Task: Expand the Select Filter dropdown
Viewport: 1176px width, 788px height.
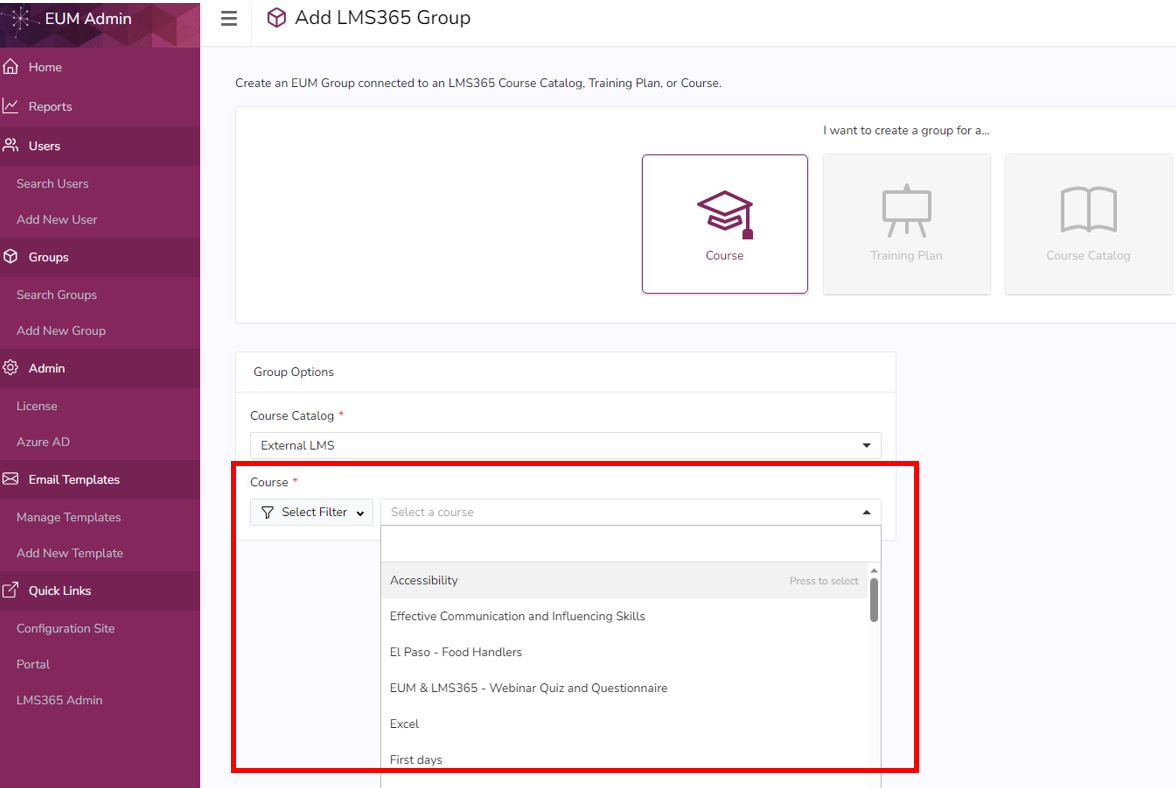Action: coord(311,511)
